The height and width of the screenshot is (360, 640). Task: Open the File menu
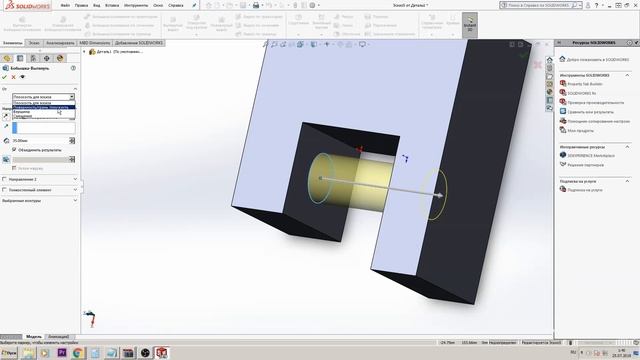coord(65,6)
